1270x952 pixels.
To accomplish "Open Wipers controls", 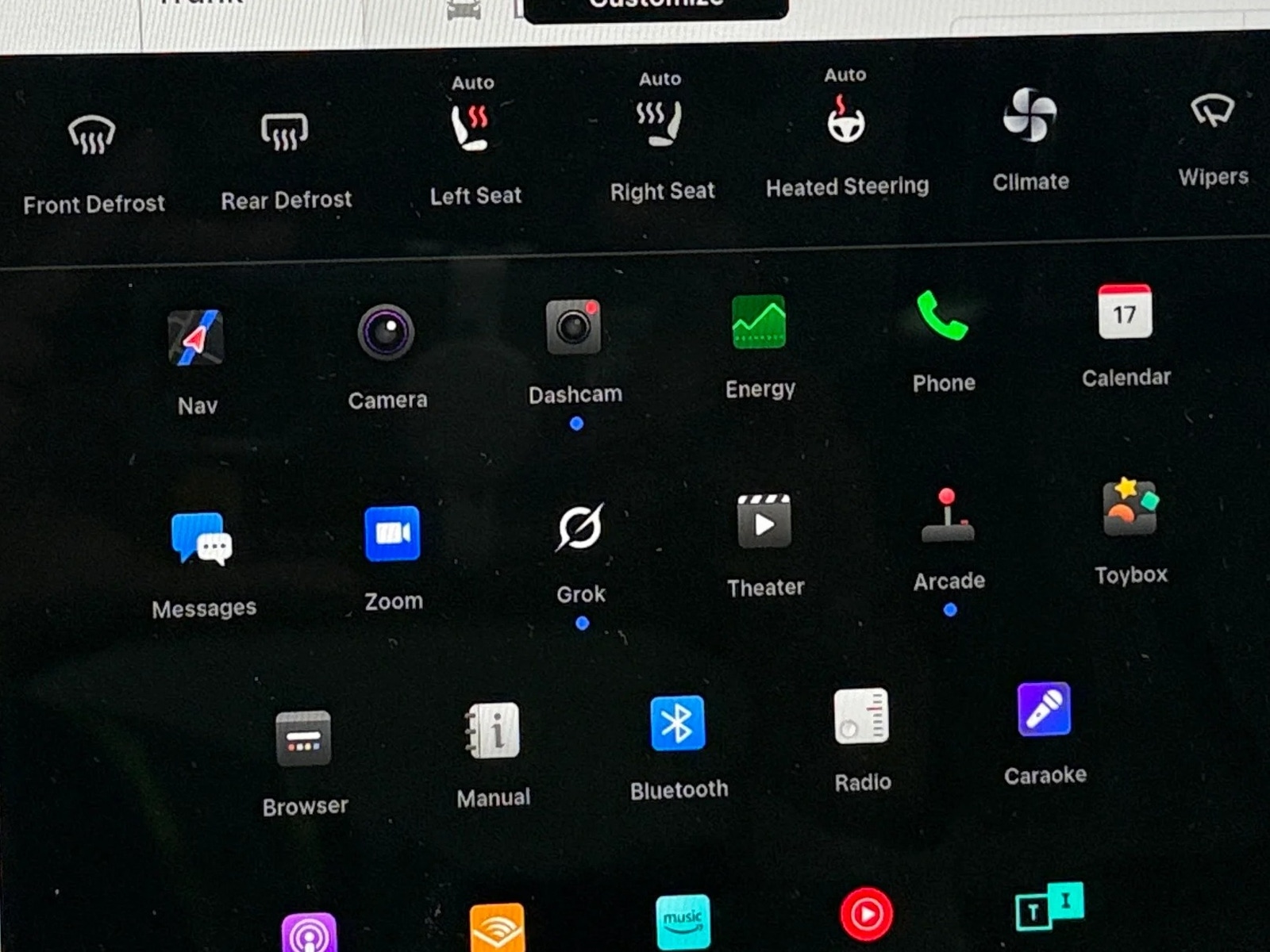I will [1212, 112].
